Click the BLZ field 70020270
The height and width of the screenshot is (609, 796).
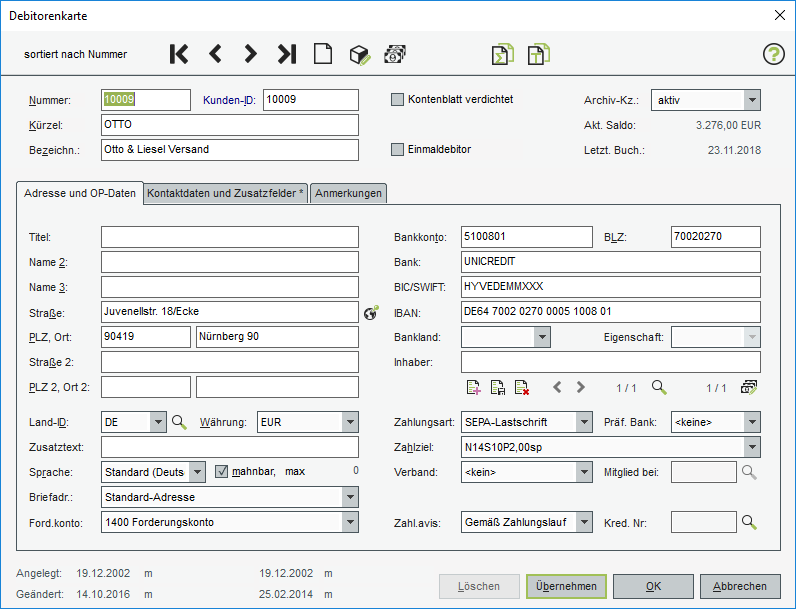(x=716, y=237)
